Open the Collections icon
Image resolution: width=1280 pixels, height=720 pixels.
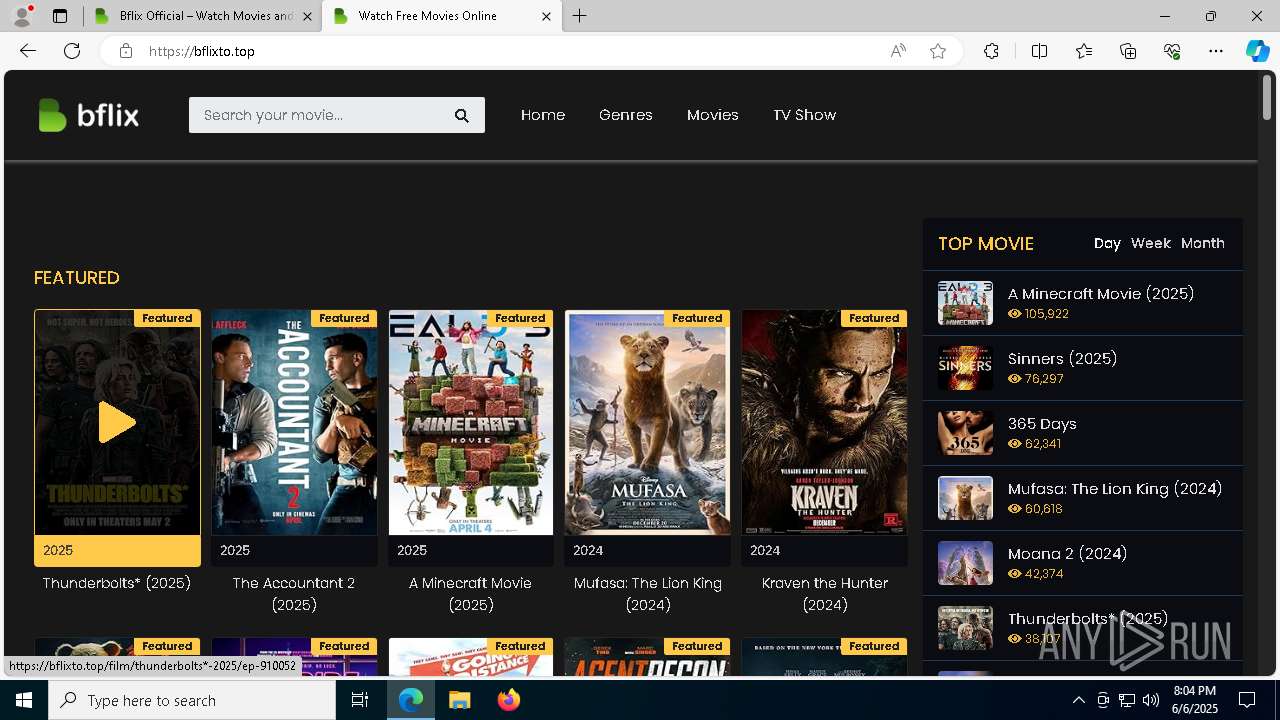point(1128,51)
